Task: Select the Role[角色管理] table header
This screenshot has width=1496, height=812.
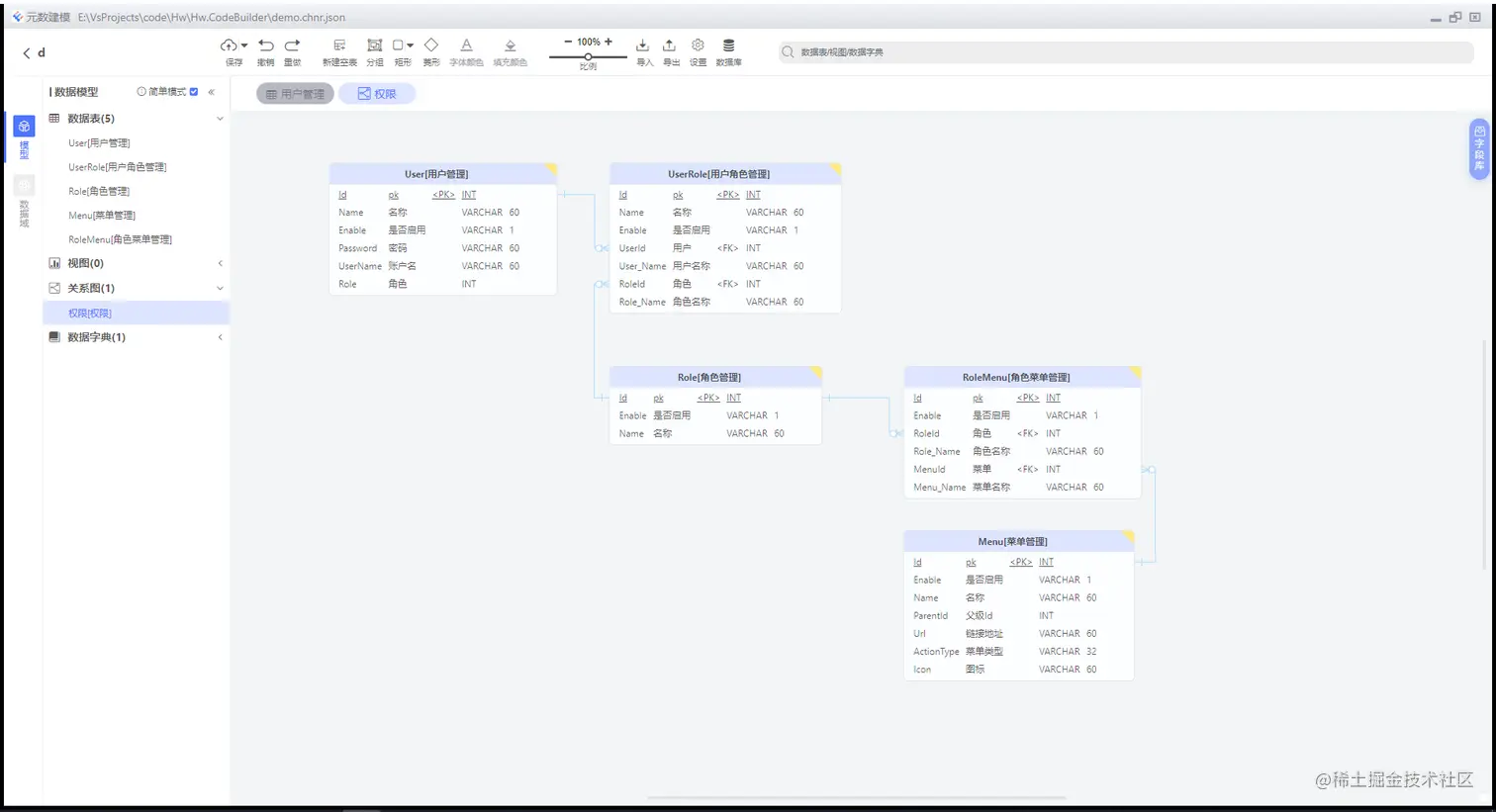Action: (x=716, y=377)
